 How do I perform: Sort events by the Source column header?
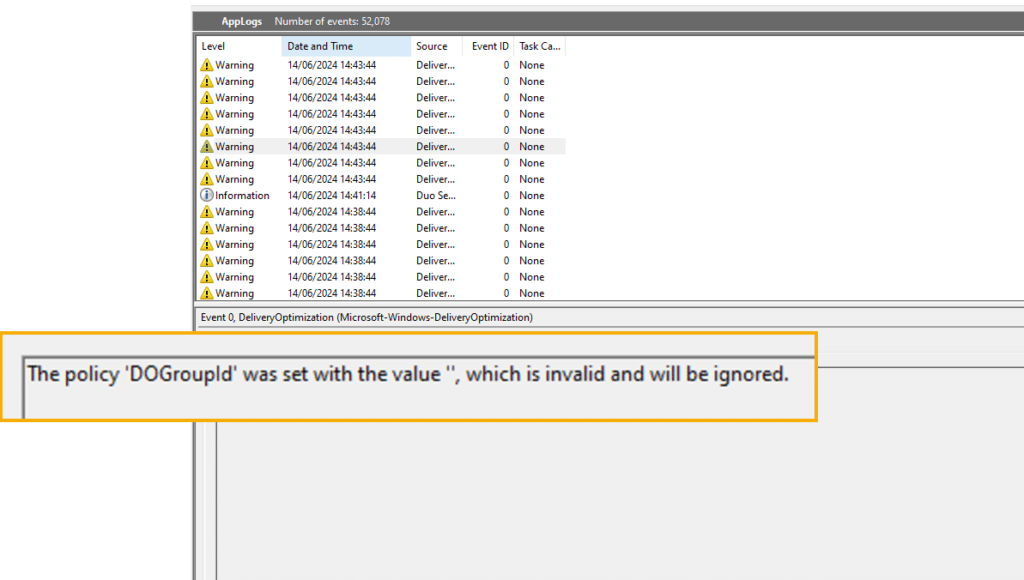click(x=437, y=46)
